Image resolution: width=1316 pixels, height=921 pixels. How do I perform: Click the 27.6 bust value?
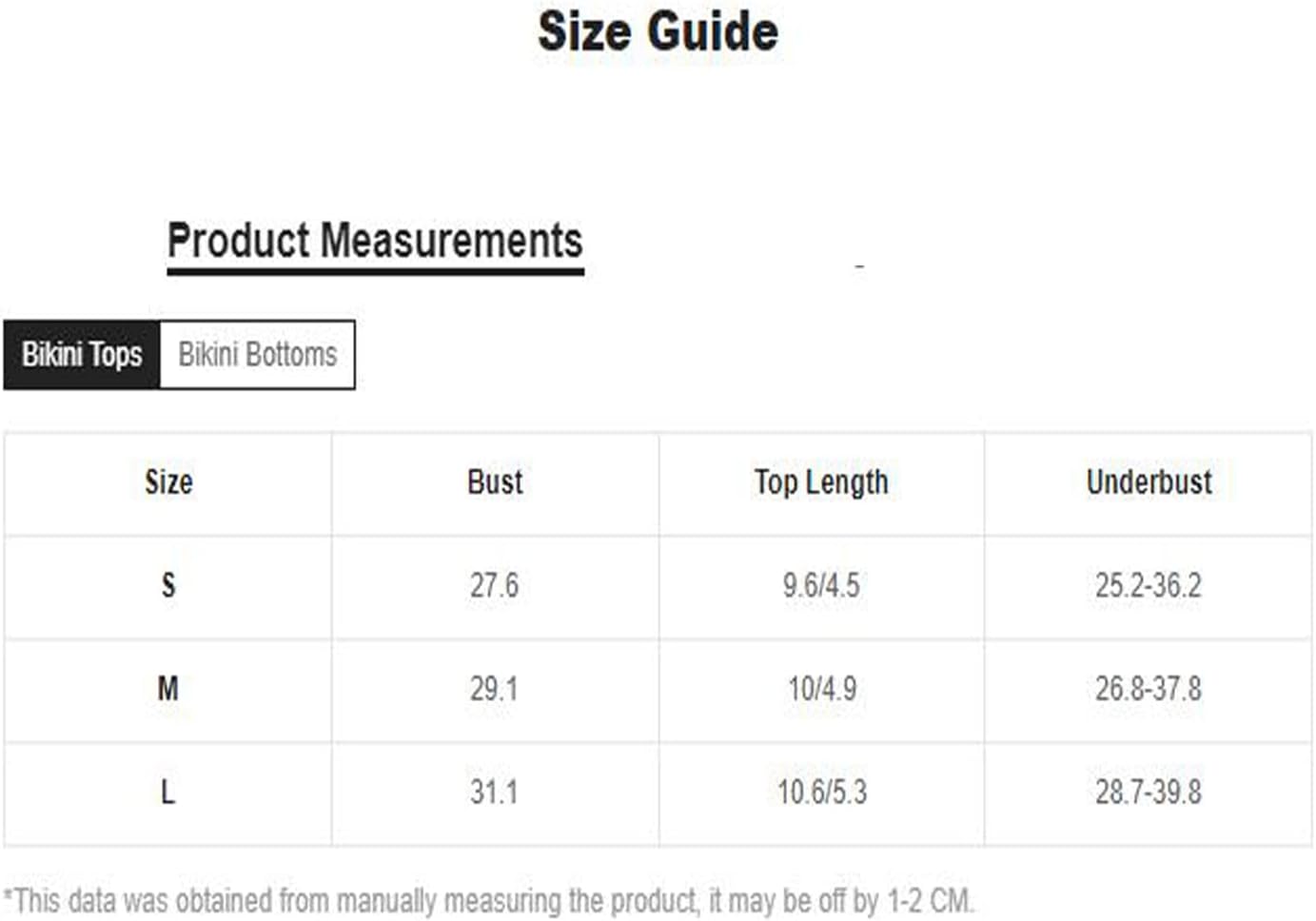point(495,585)
